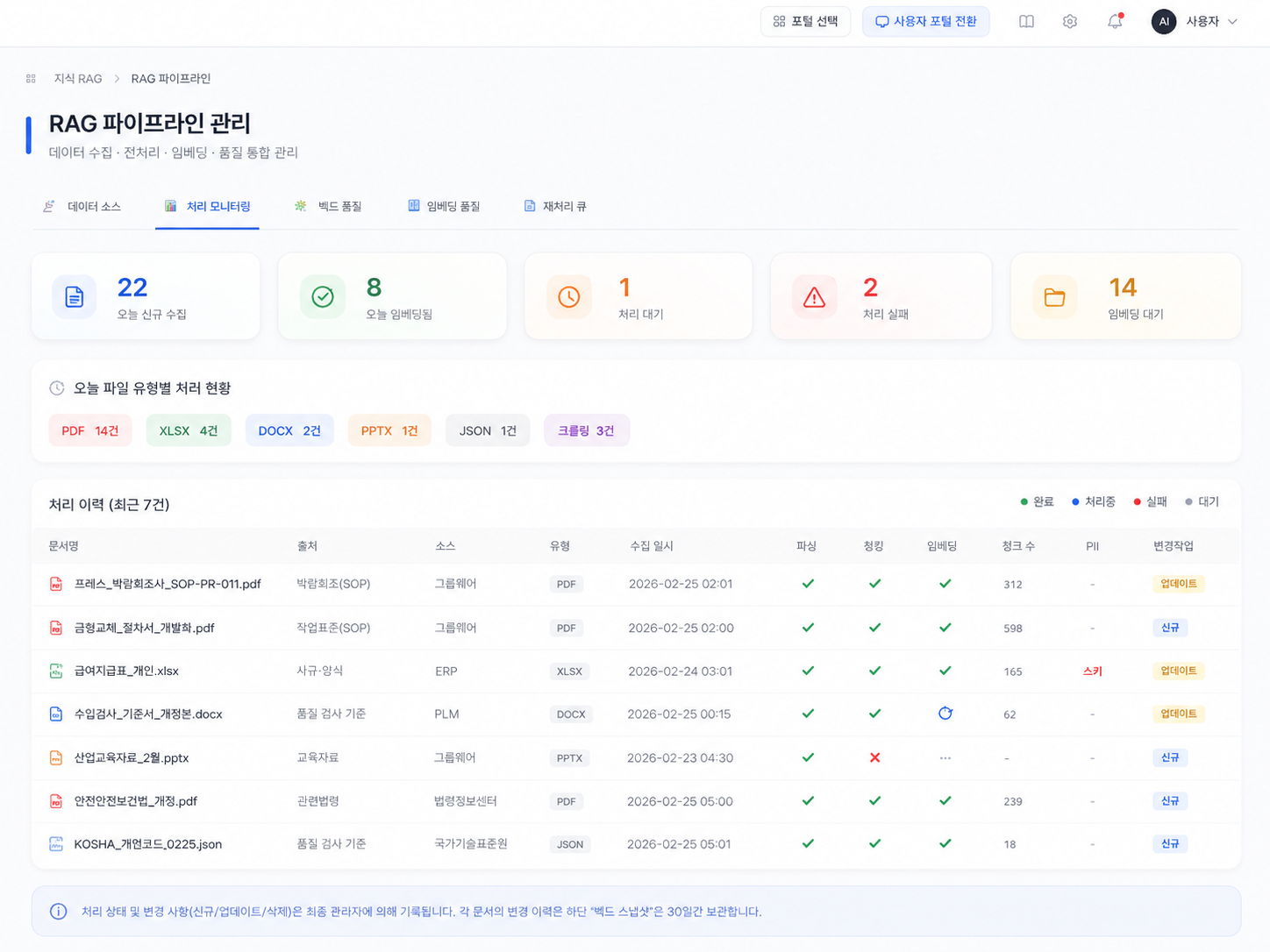Open 산업교육자료_2월.pptx document
This screenshot has width=1270, height=952.
coord(132,757)
